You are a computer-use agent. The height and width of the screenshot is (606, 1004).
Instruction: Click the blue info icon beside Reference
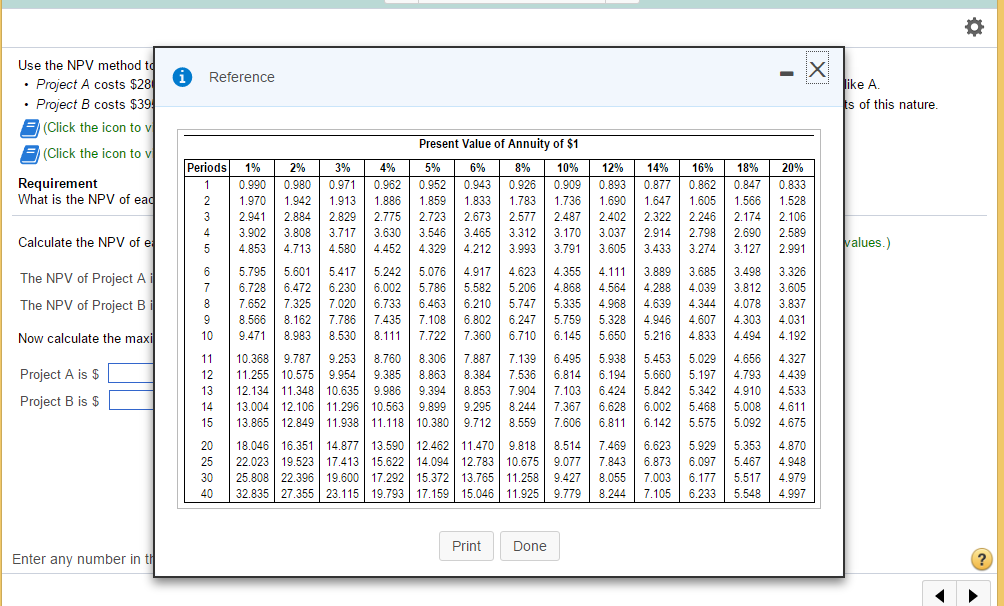click(182, 77)
